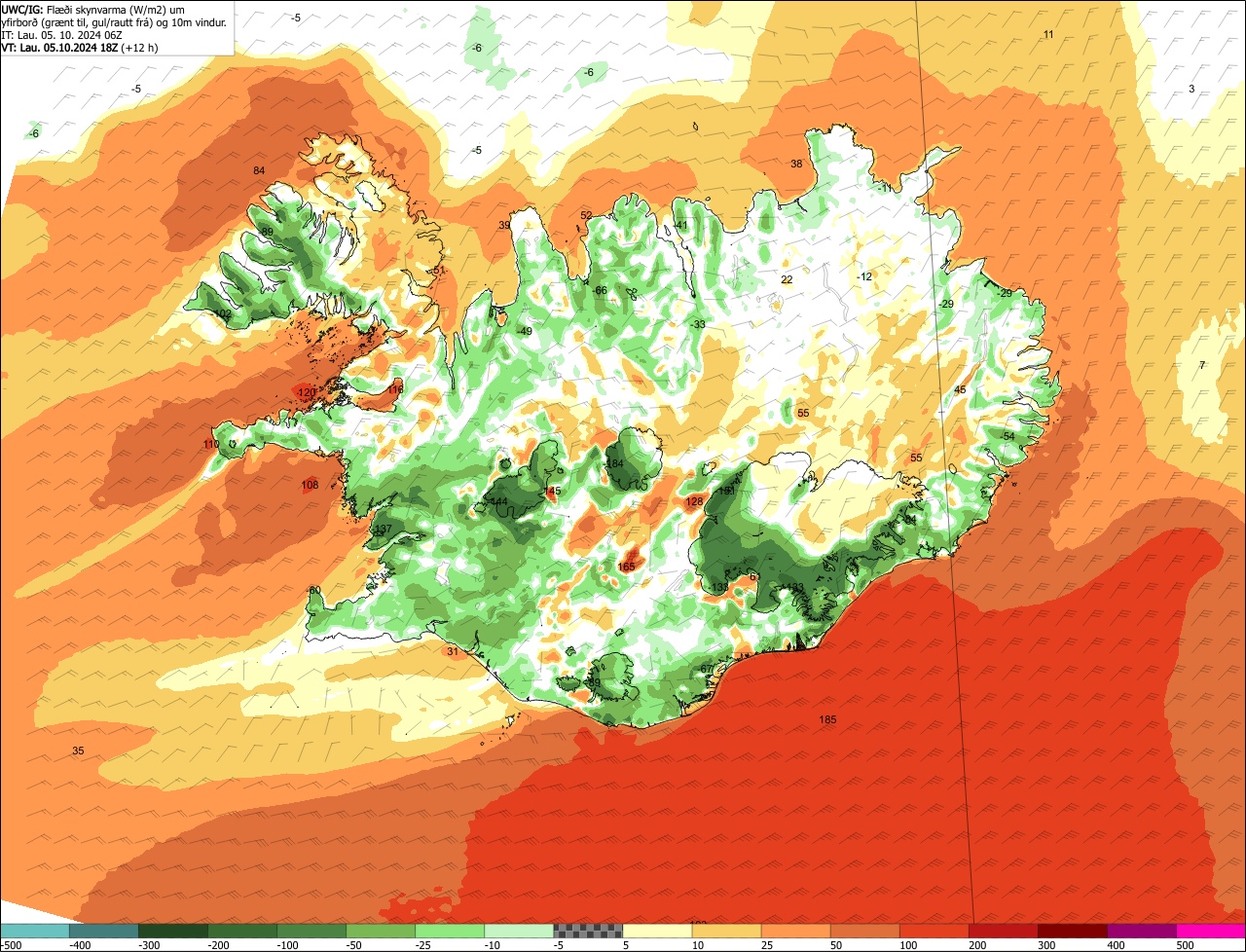
Task: Click the 3 value in the northeast ocean
Action: (x=1191, y=89)
